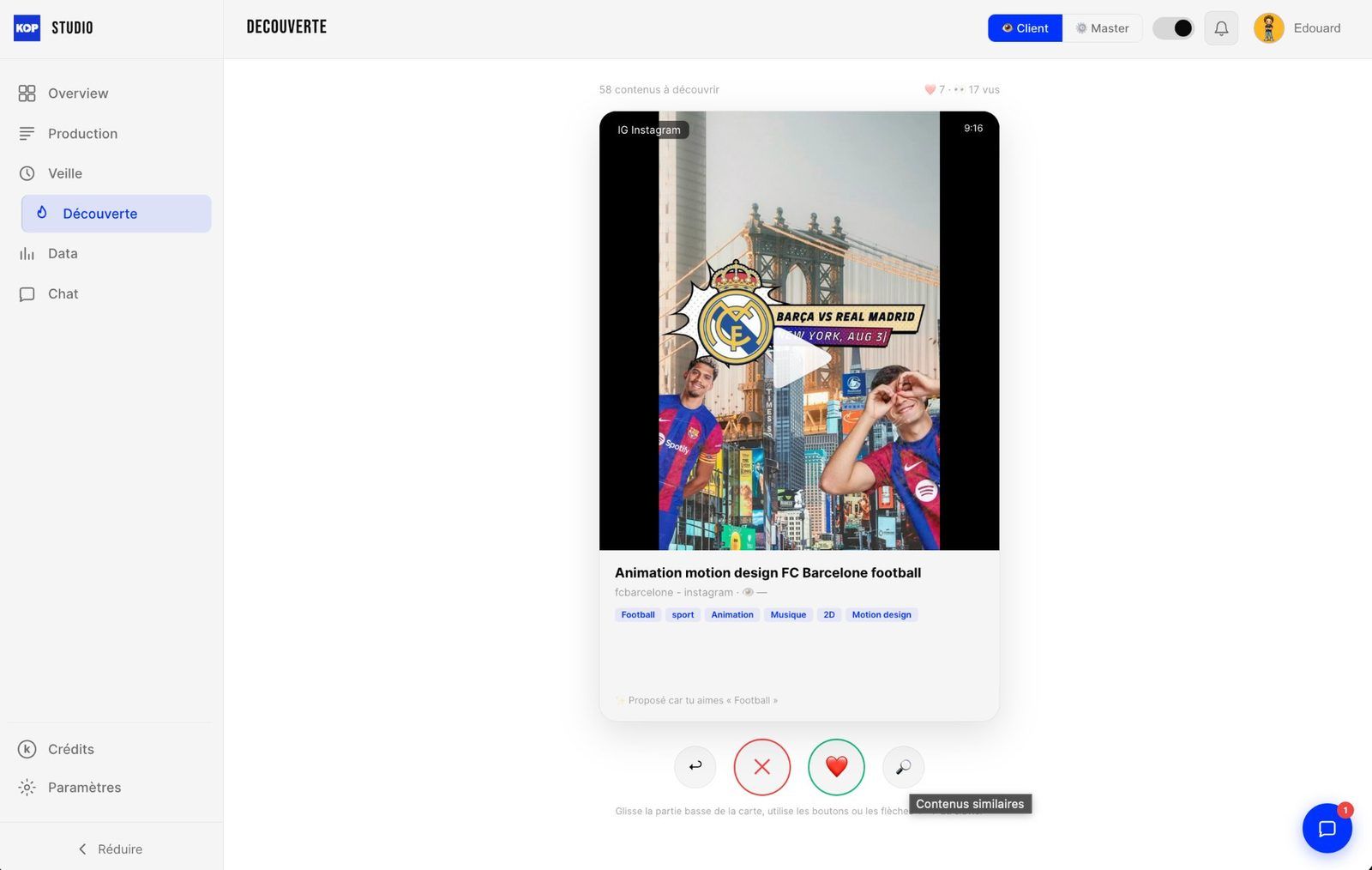Click the IG Instagram source badge
1372x870 pixels.
coord(649,130)
